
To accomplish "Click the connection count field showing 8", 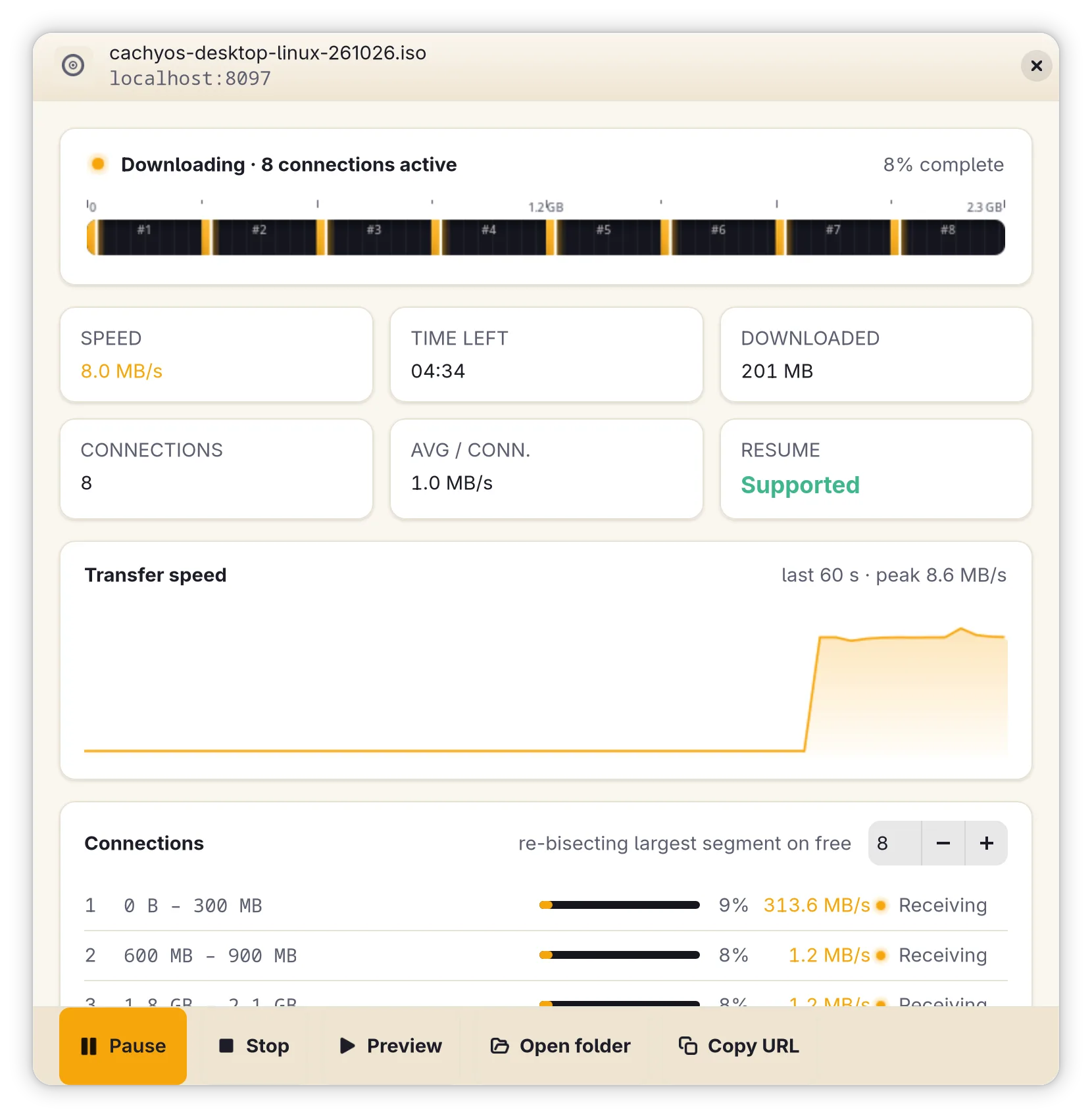I will tap(895, 843).
